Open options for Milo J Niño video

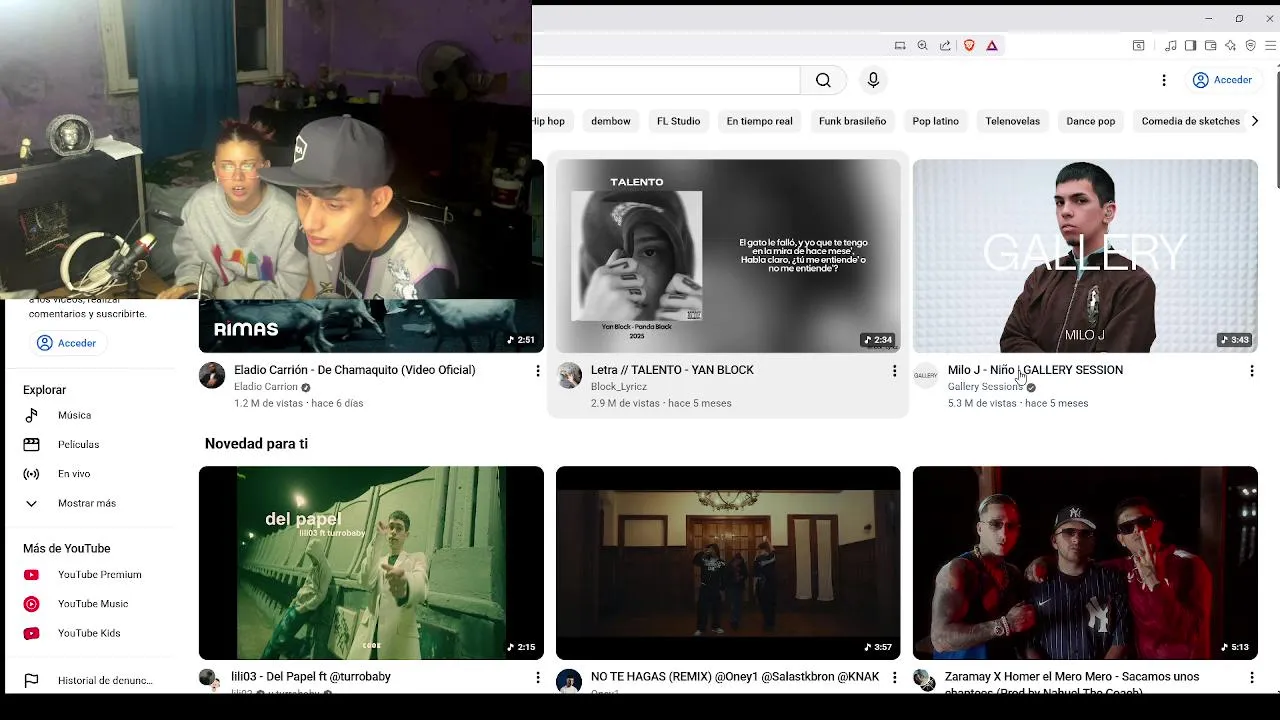pos(1251,371)
